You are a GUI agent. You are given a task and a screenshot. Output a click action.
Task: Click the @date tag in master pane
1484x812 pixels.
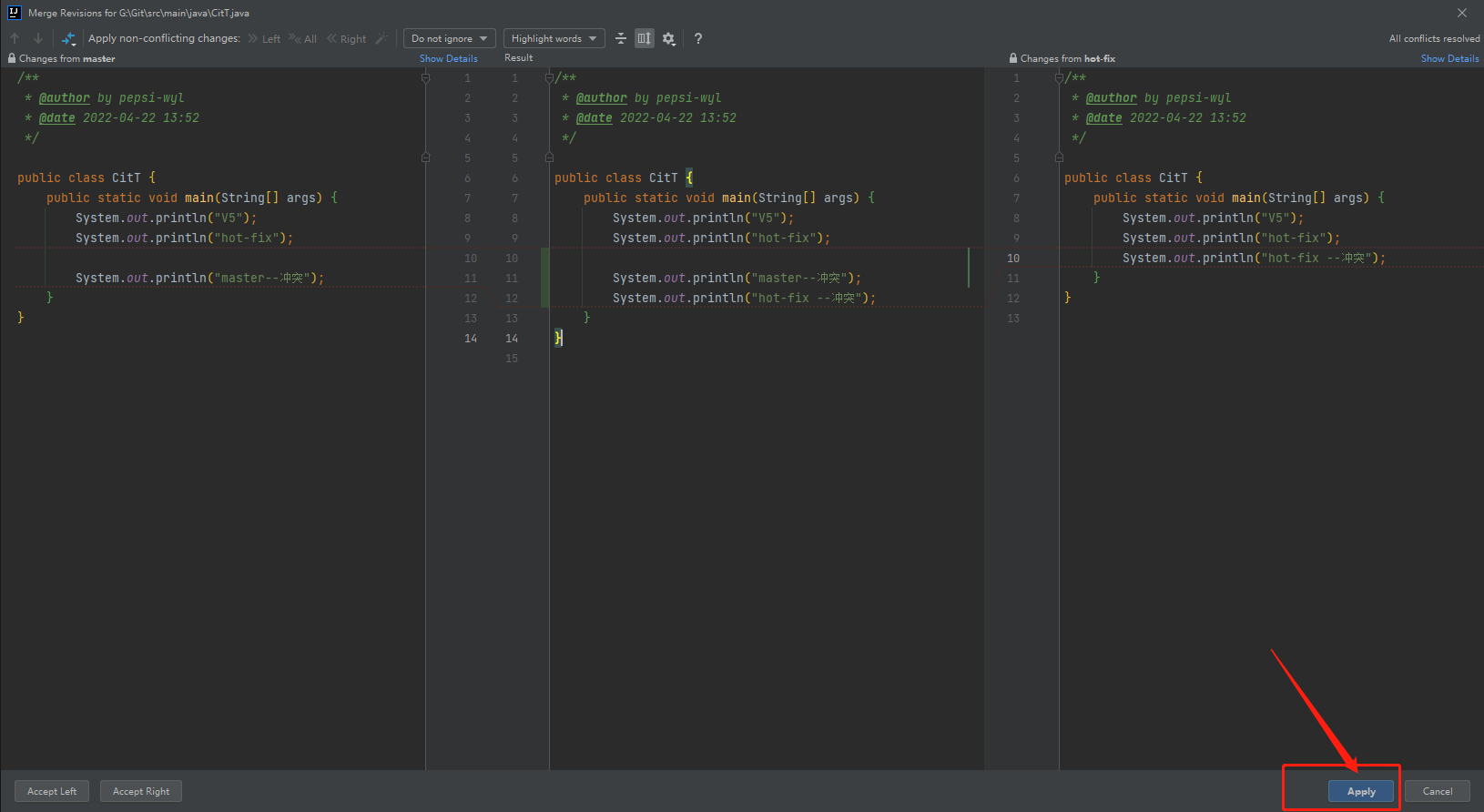click(x=57, y=117)
